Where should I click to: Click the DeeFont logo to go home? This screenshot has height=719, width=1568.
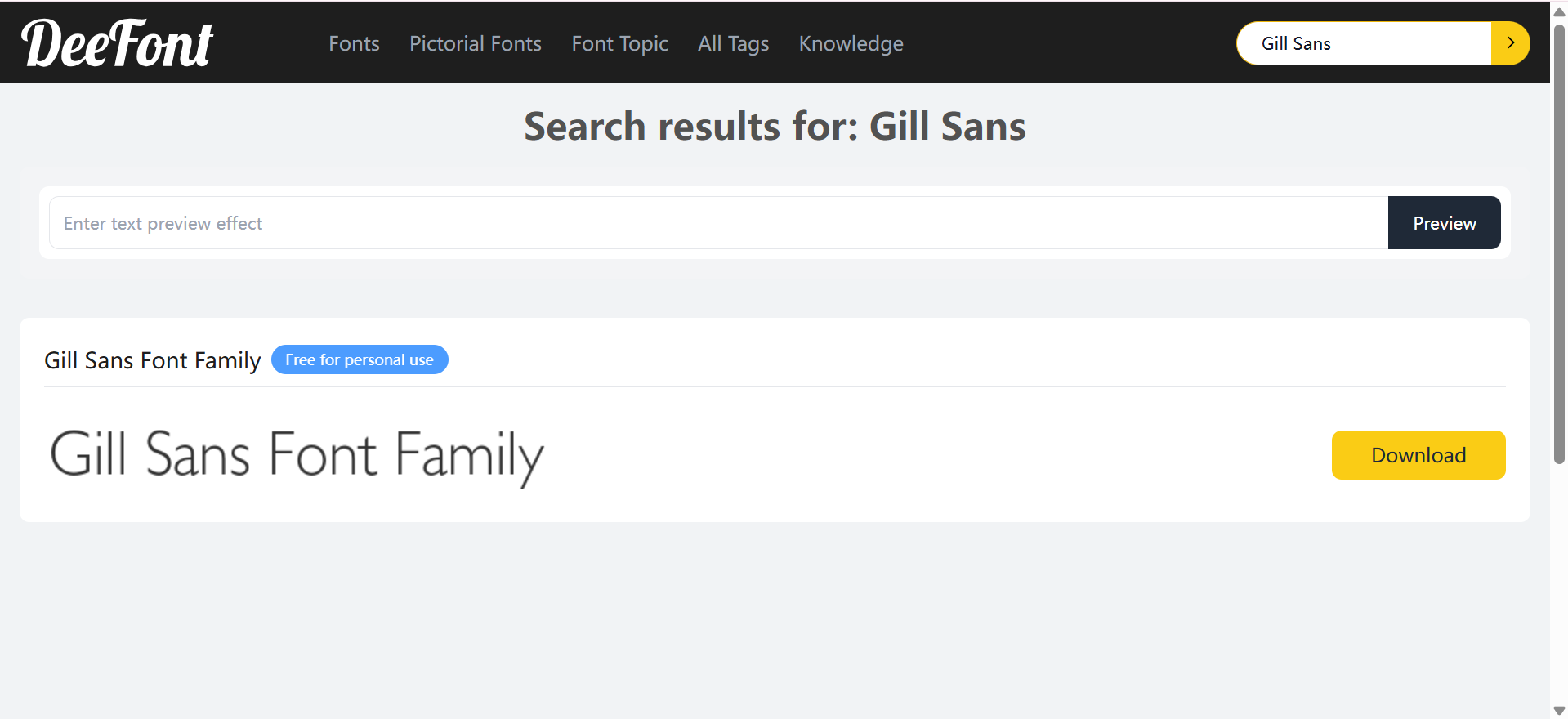(117, 42)
